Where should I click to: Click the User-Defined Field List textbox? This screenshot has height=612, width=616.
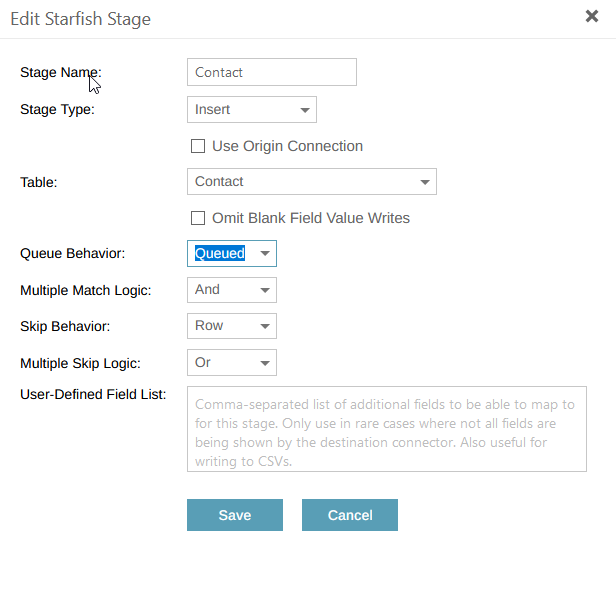(386, 429)
